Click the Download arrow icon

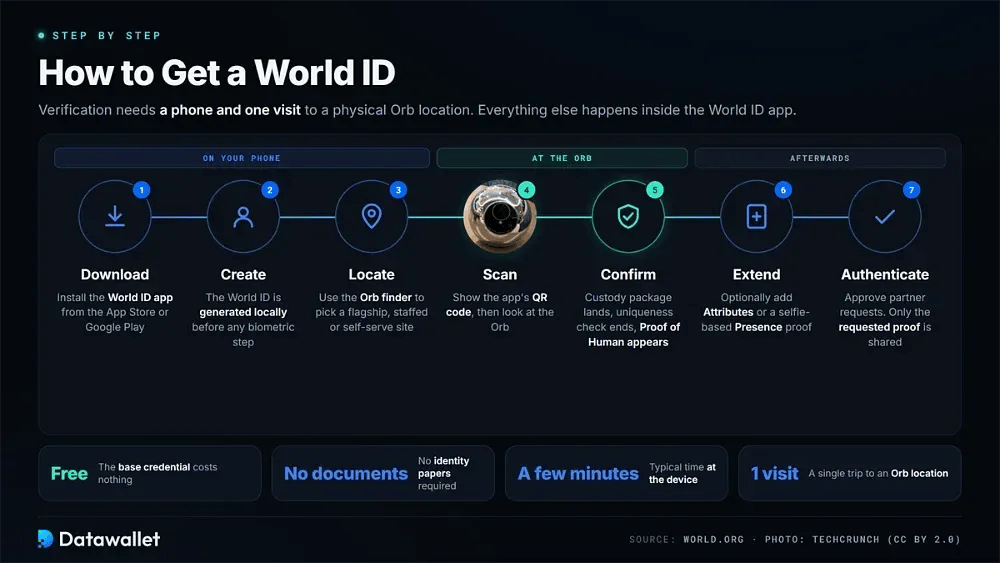point(115,216)
